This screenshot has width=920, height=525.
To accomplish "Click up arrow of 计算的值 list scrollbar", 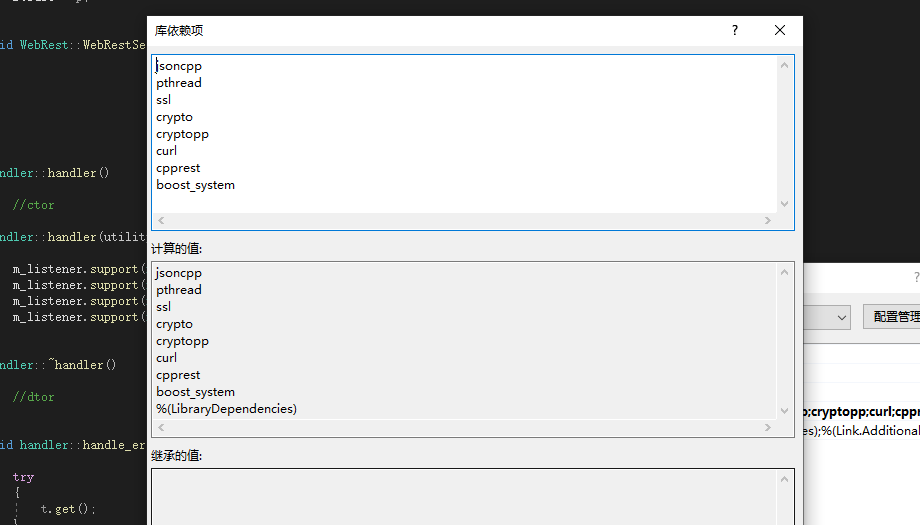I will [784, 273].
